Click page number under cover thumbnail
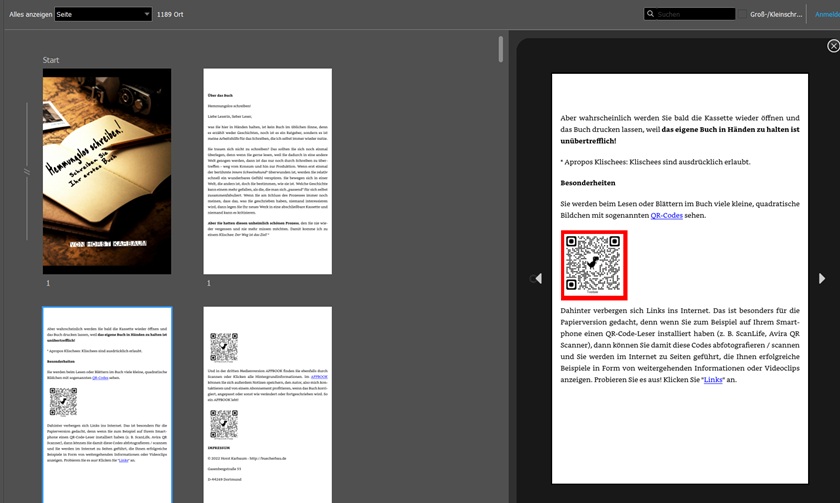The image size is (840, 503). click(x=48, y=283)
